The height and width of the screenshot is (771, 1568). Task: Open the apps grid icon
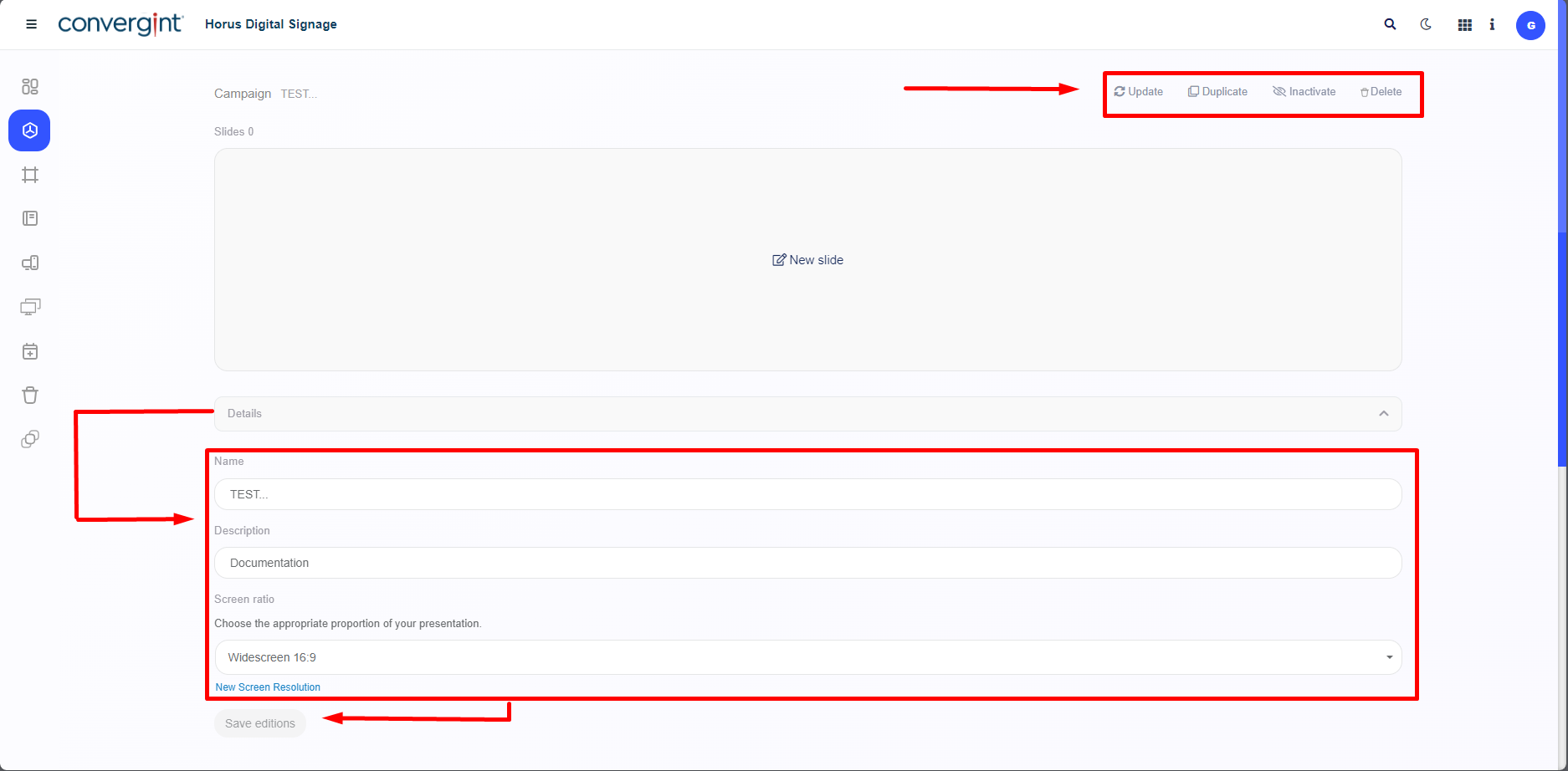point(1464,25)
